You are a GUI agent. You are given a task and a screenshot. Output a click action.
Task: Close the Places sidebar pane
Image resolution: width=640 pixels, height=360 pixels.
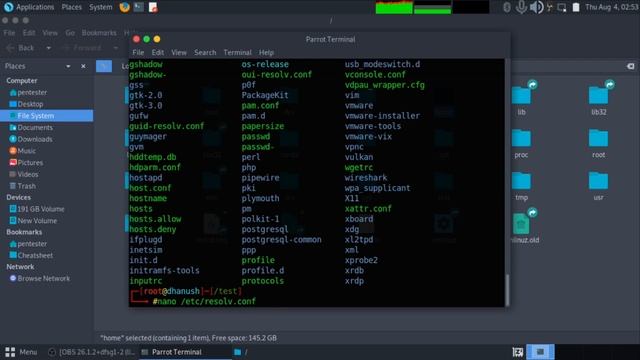[83, 66]
